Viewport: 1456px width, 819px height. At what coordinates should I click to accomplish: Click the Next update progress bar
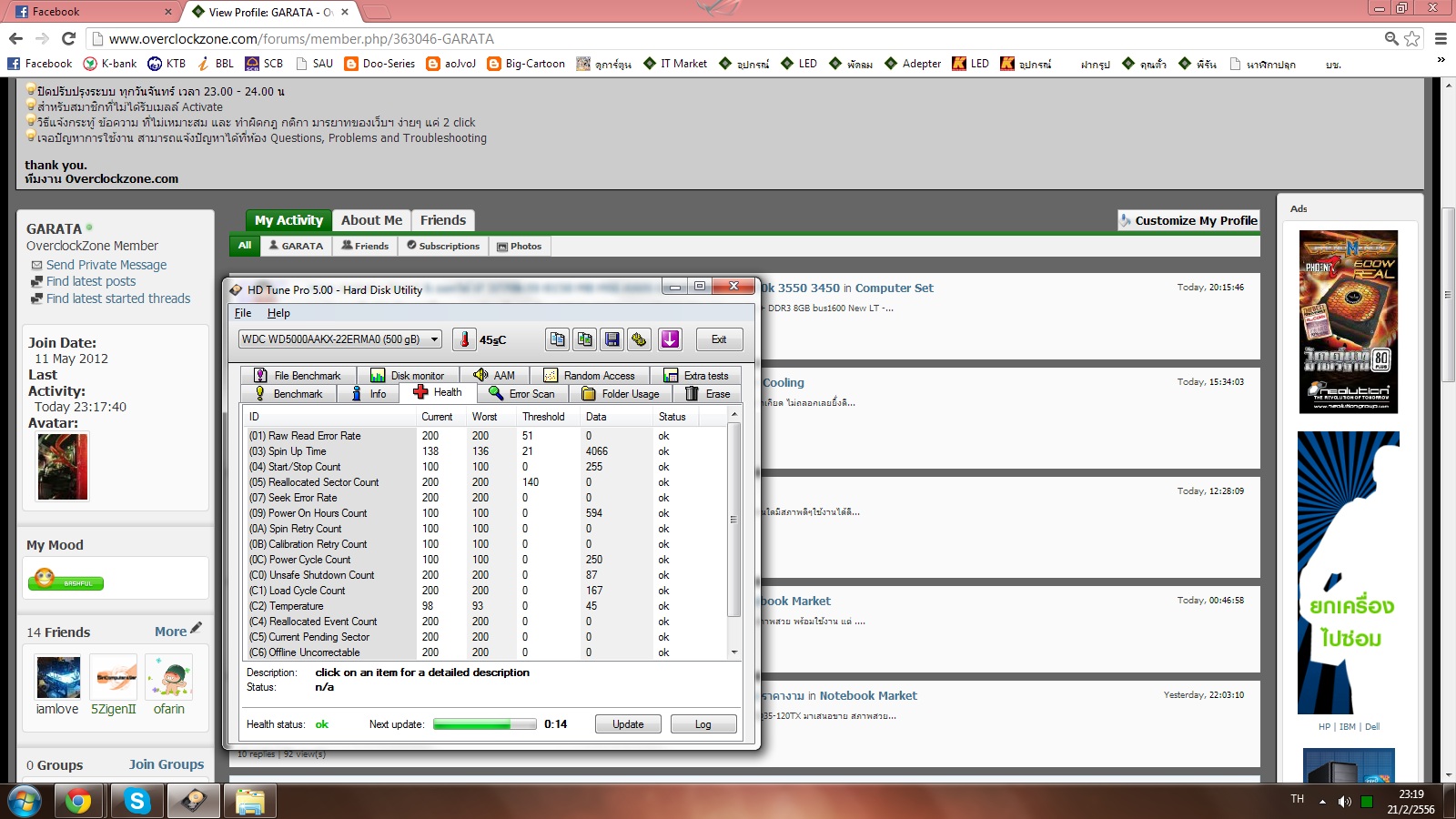coord(485,724)
